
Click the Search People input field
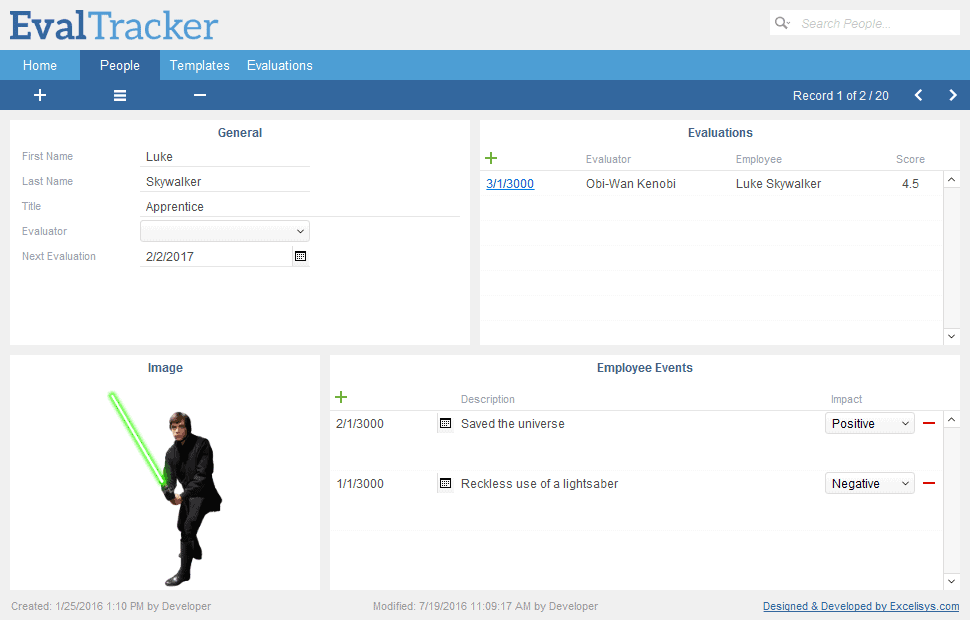point(875,22)
